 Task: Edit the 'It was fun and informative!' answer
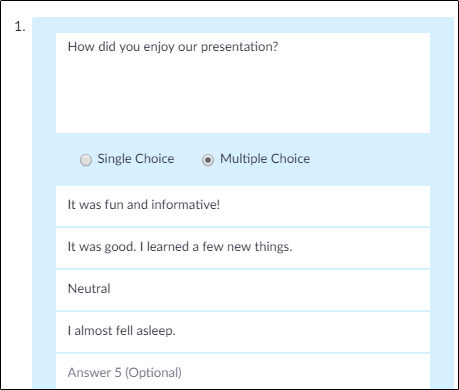[x=243, y=206]
